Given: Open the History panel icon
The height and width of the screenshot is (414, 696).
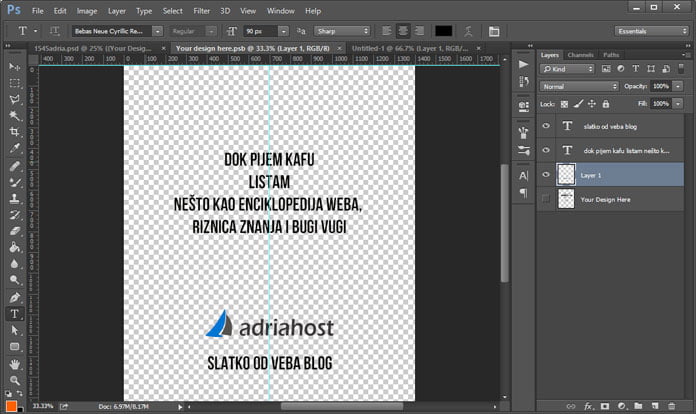Looking at the screenshot, I should click(523, 82).
